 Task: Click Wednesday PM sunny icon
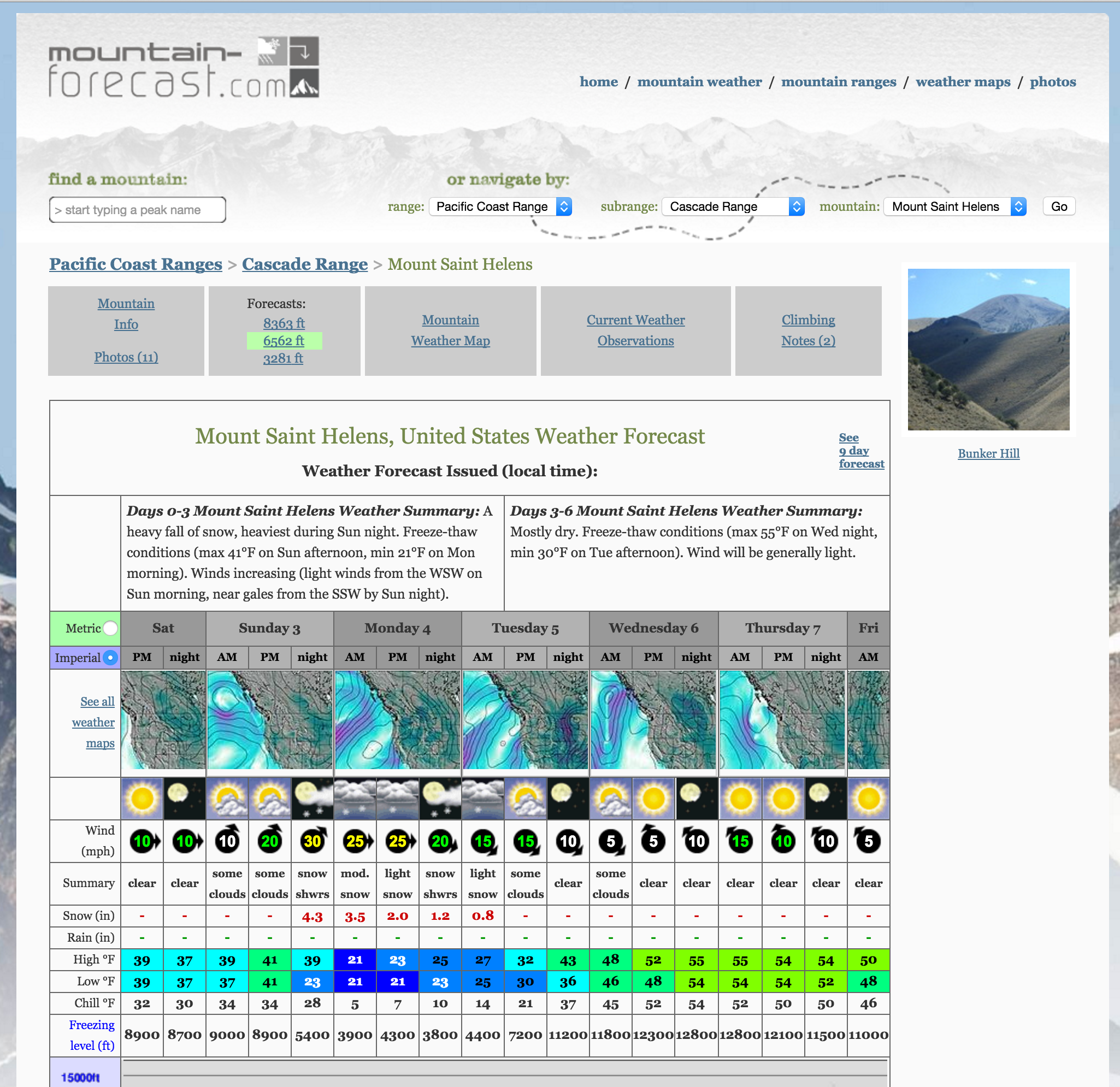(654, 798)
